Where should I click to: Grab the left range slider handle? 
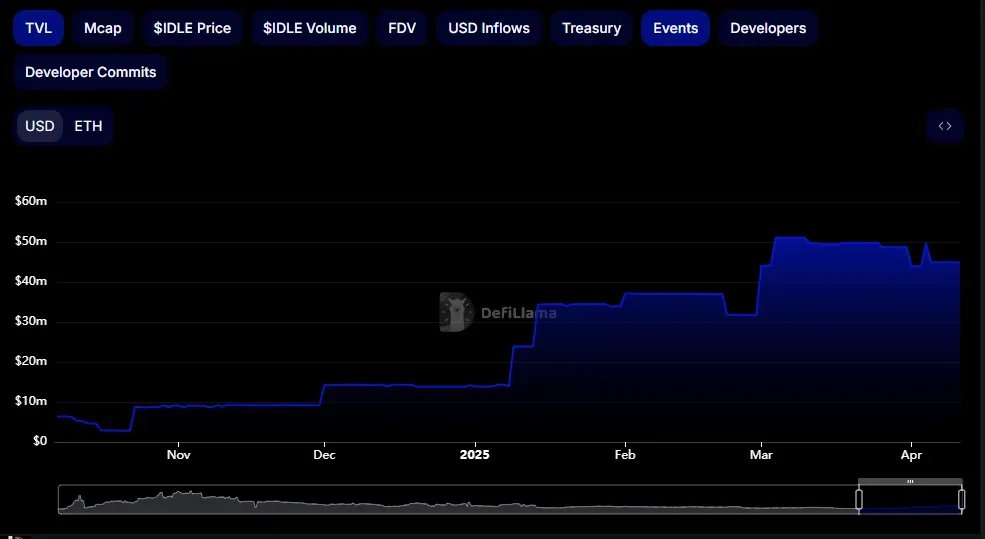(x=859, y=499)
